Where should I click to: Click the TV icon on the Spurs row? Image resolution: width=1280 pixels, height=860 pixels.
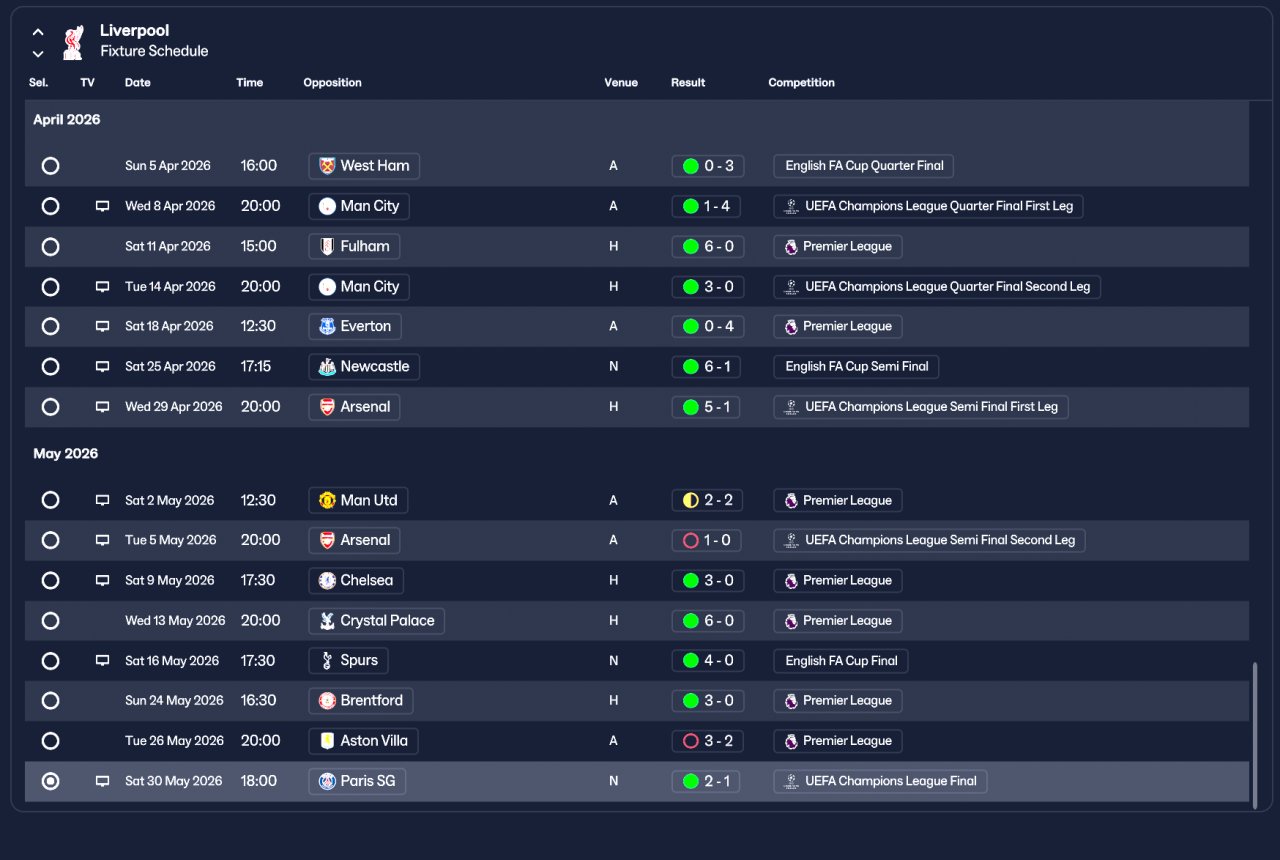102,661
